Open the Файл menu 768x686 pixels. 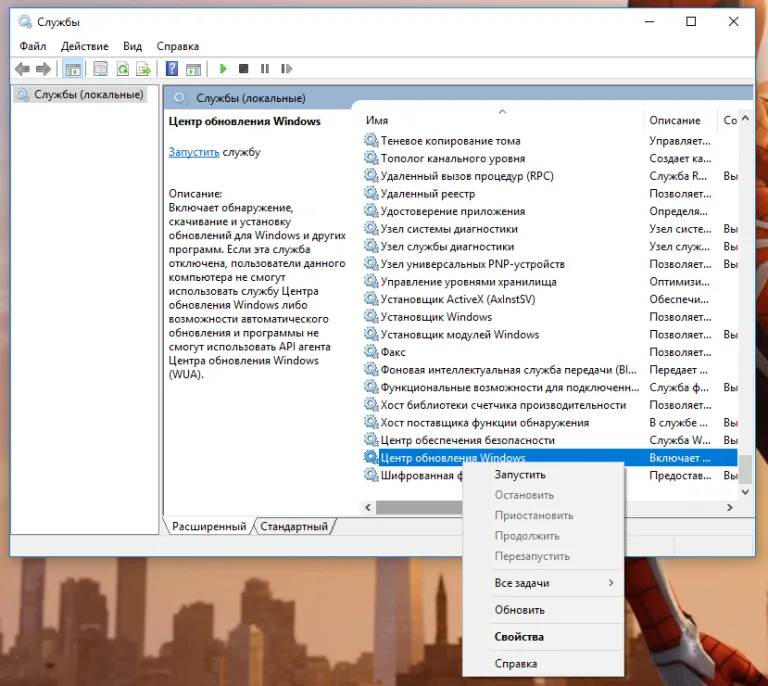point(33,46)
